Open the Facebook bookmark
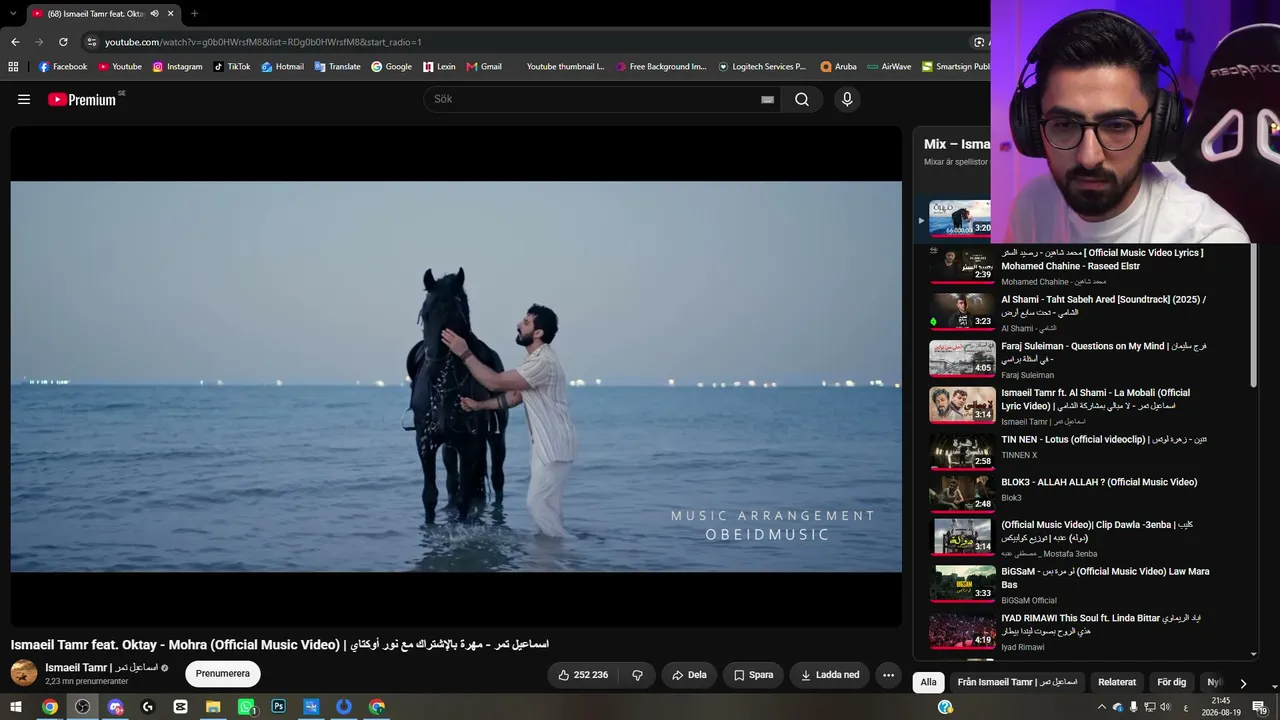Screen dimensions: 1280x720 (x=62, y=67)
